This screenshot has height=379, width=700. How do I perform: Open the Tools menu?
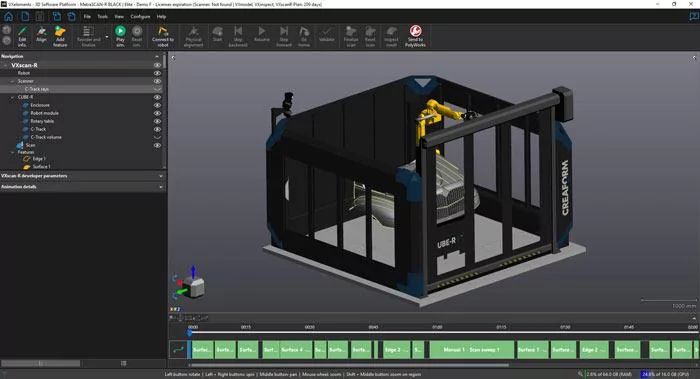point(103,17)
